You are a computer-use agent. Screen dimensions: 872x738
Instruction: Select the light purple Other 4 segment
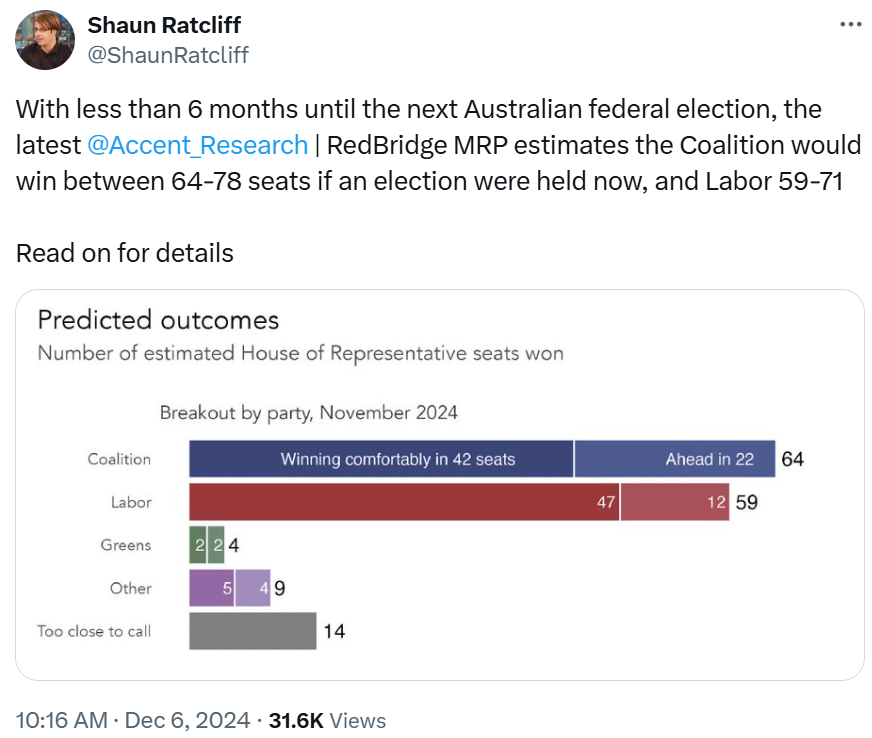pos(252,588)
